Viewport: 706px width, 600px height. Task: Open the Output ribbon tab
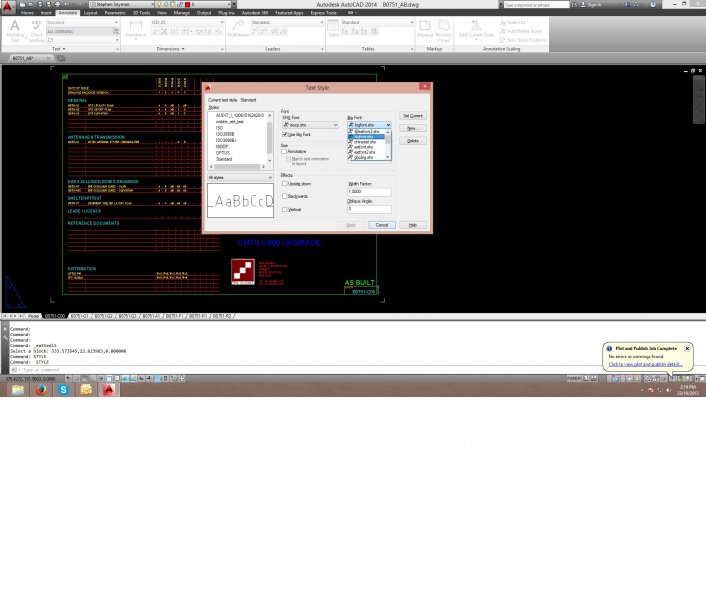(204, 13)
